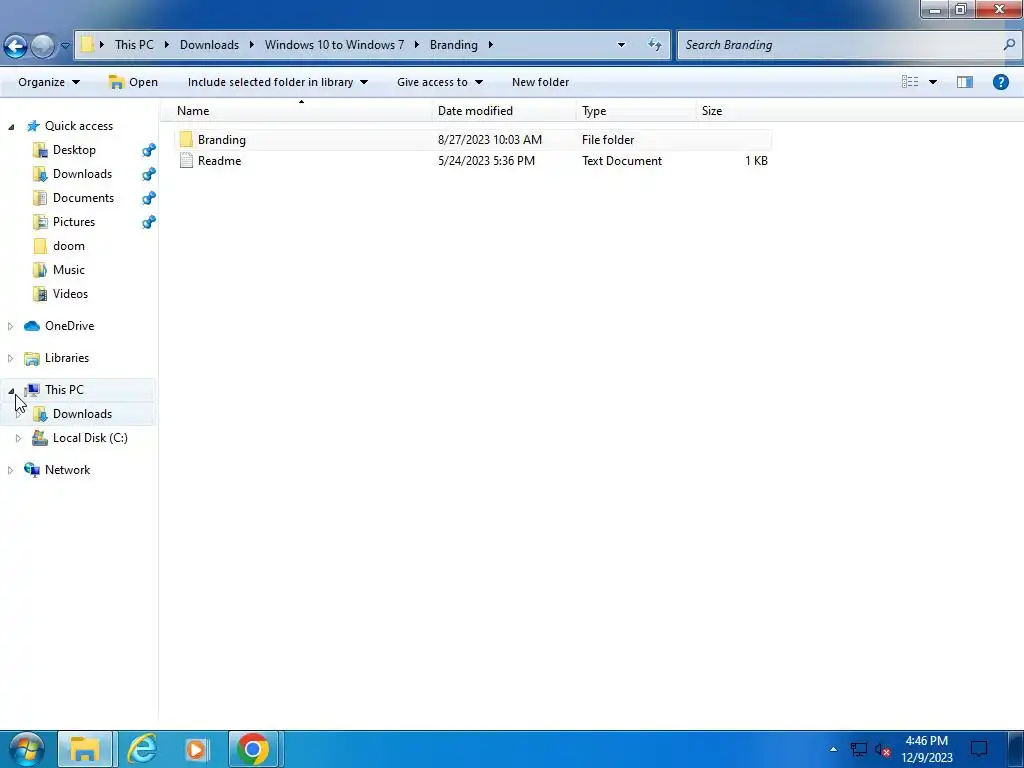Click the folder icon in address bar
Viewport: 1024px width, 768px height.
[88, 44]
